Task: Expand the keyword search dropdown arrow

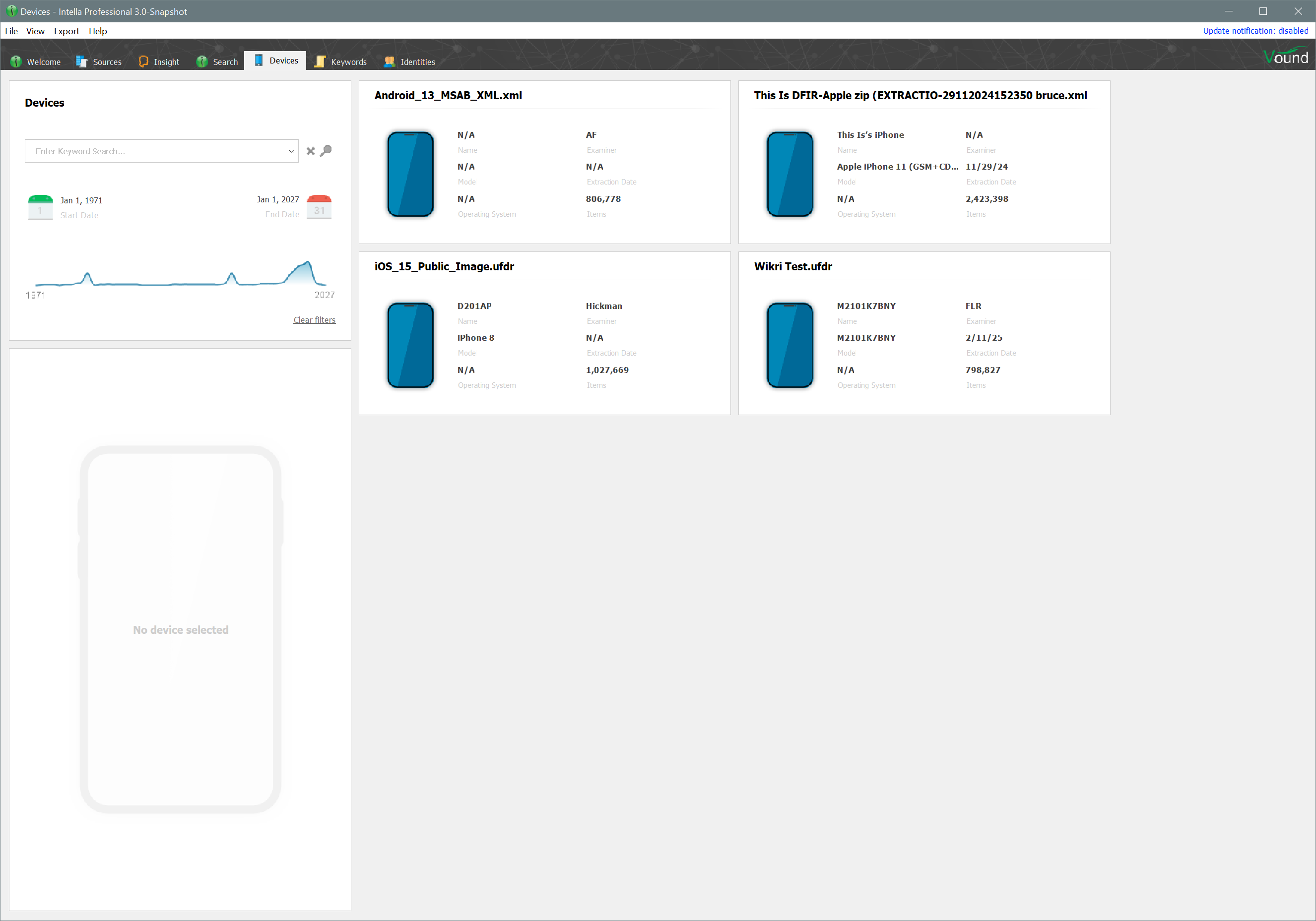Action: coord(291,151)
